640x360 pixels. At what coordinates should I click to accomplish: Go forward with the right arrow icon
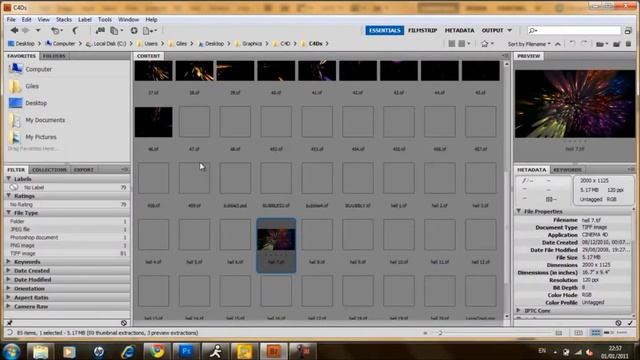[25, 31]
